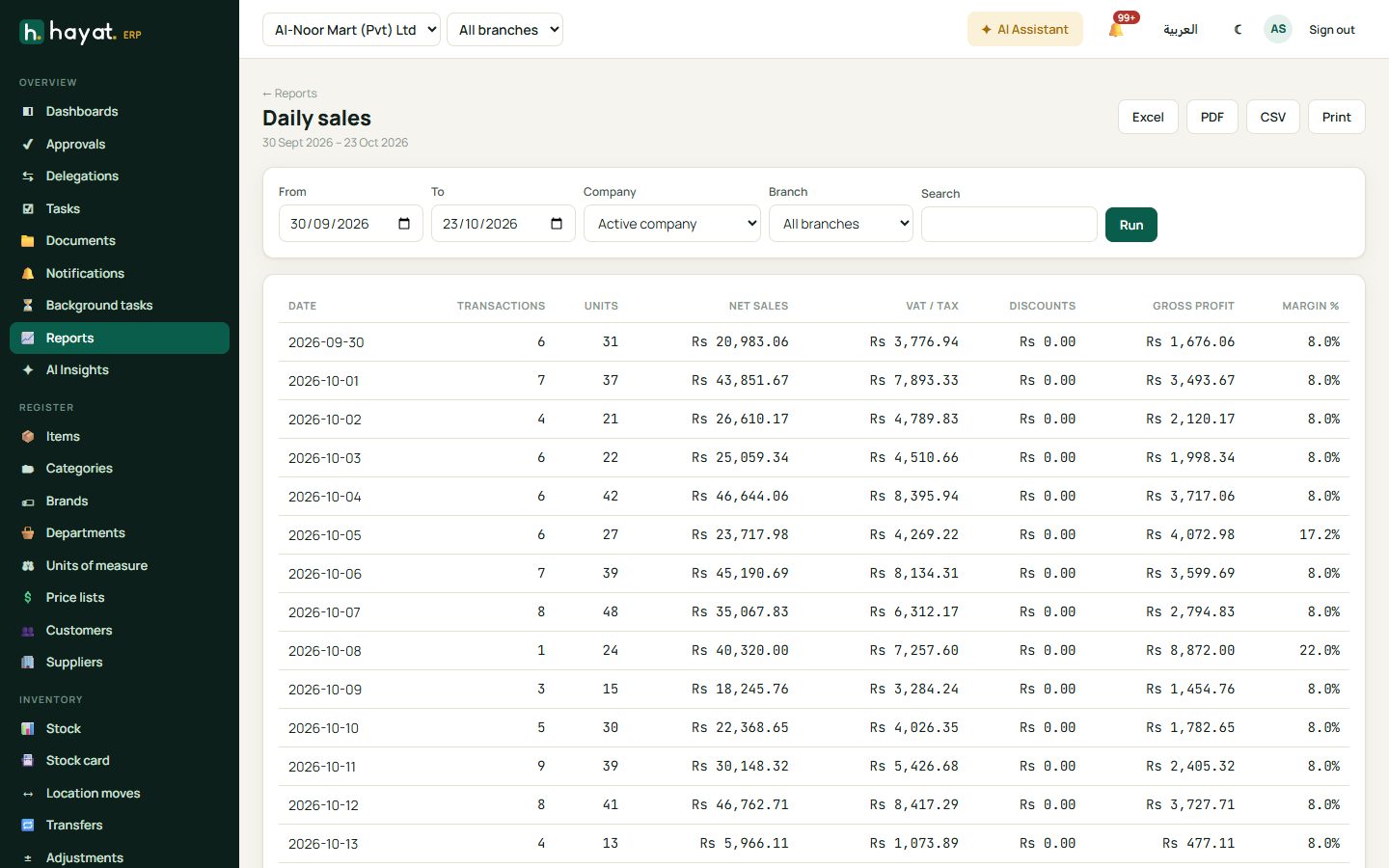Click the notifications bell icon in header

coord(1116,30)
